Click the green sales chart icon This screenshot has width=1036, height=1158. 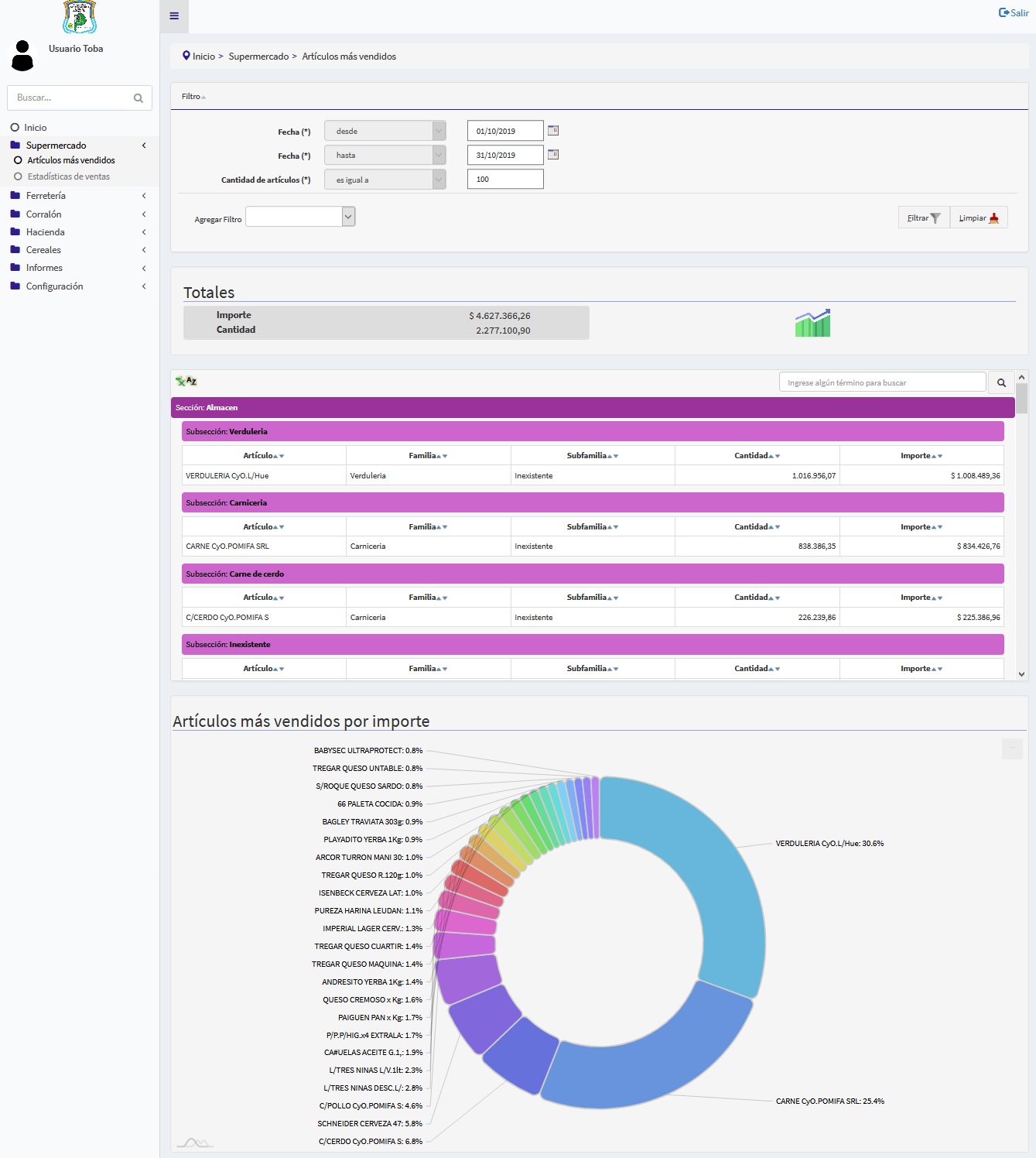(x=812, y=323)
